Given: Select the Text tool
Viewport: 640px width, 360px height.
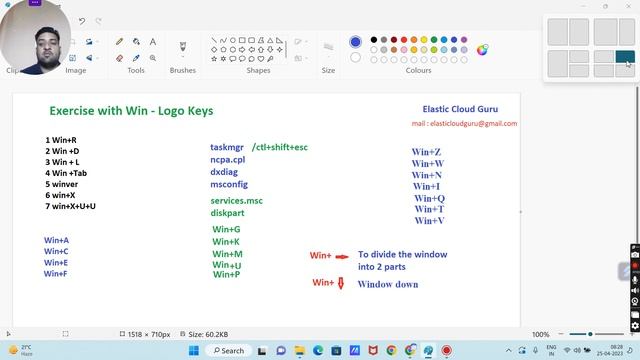Looking at the screenshot, I should click(153, 41).
